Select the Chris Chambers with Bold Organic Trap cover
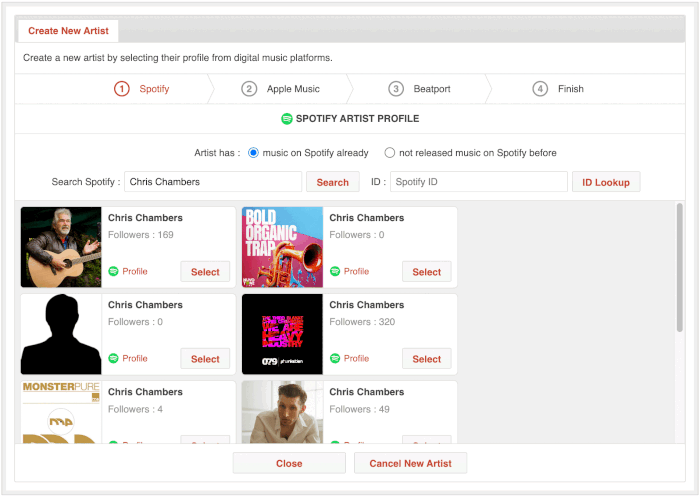The height and width of the screenshot is (497, 700). [427, 271]
